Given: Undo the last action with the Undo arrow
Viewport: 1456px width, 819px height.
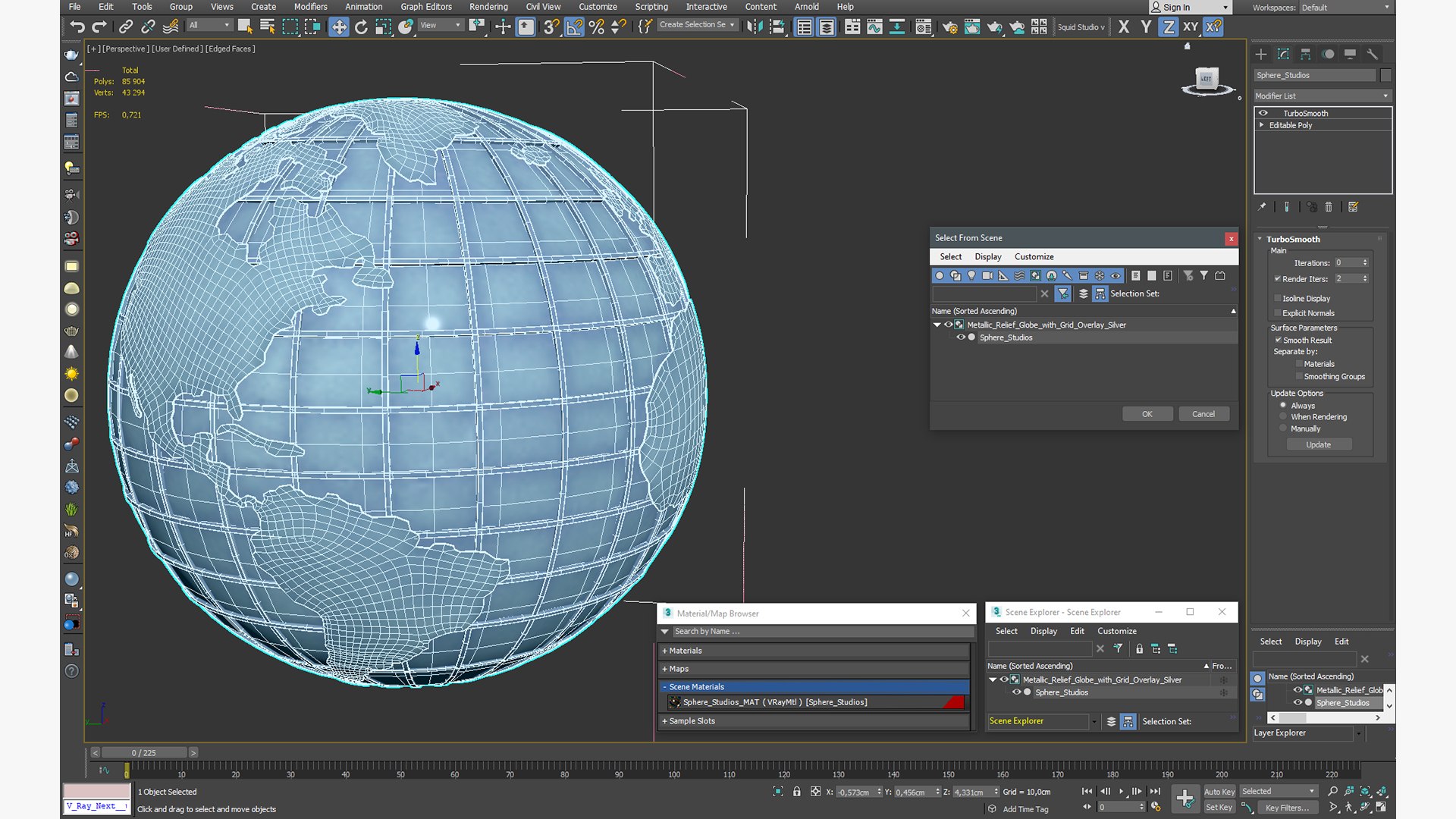Looking at the screenshot, I should [x=77, y=27].
